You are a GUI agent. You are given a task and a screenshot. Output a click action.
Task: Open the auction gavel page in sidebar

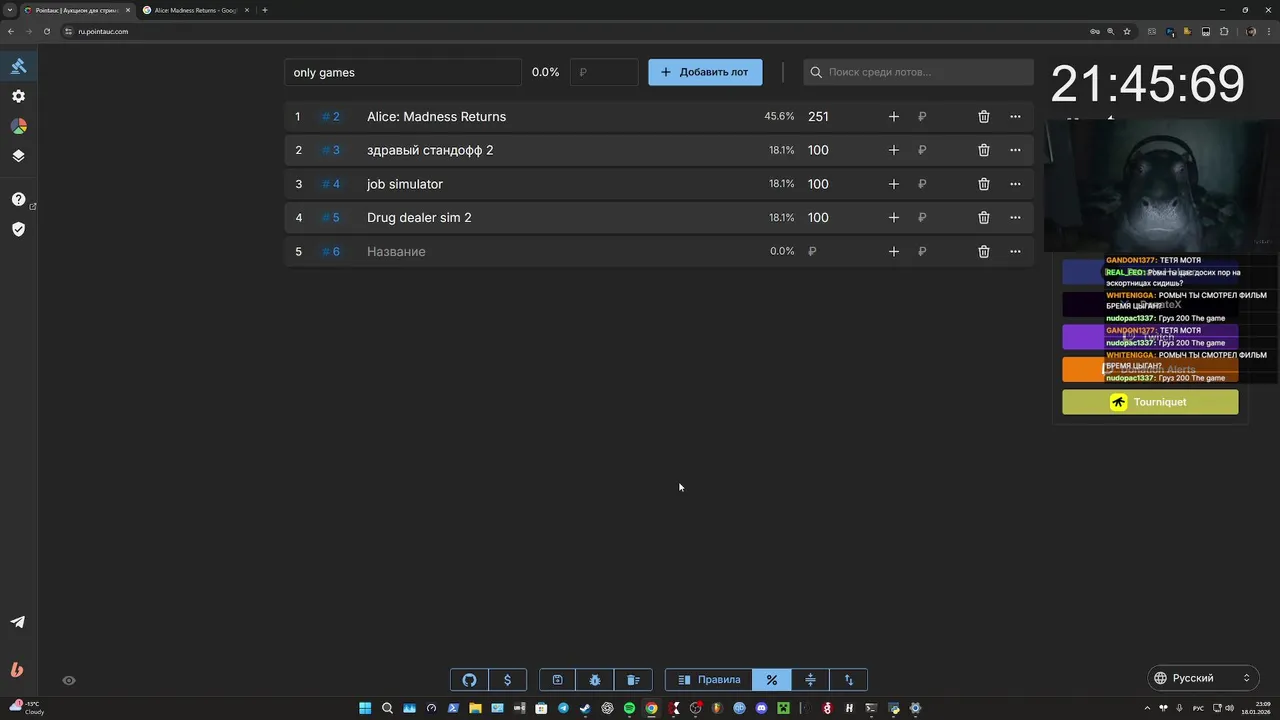point(18,66)
